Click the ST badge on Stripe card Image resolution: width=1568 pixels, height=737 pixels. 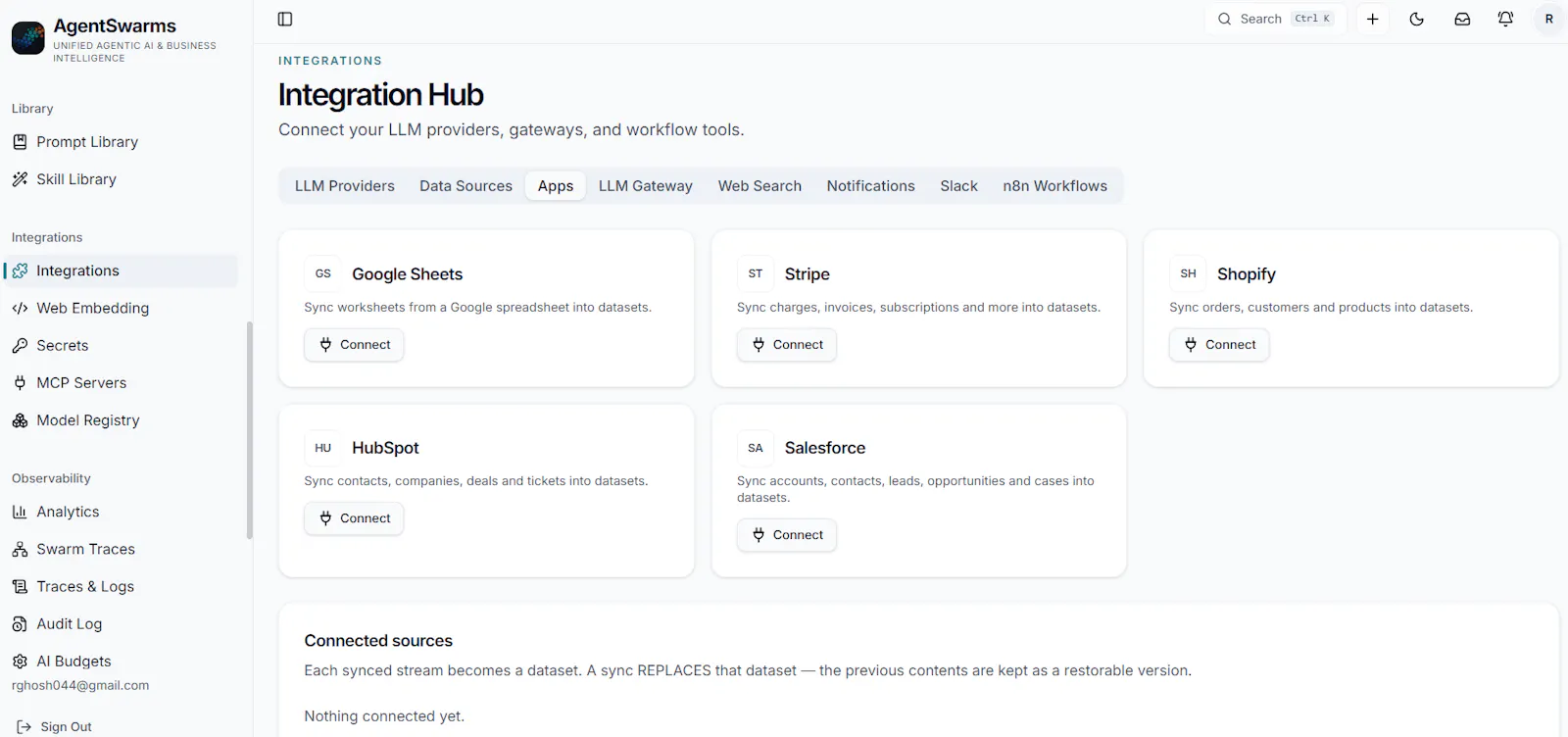756,273
